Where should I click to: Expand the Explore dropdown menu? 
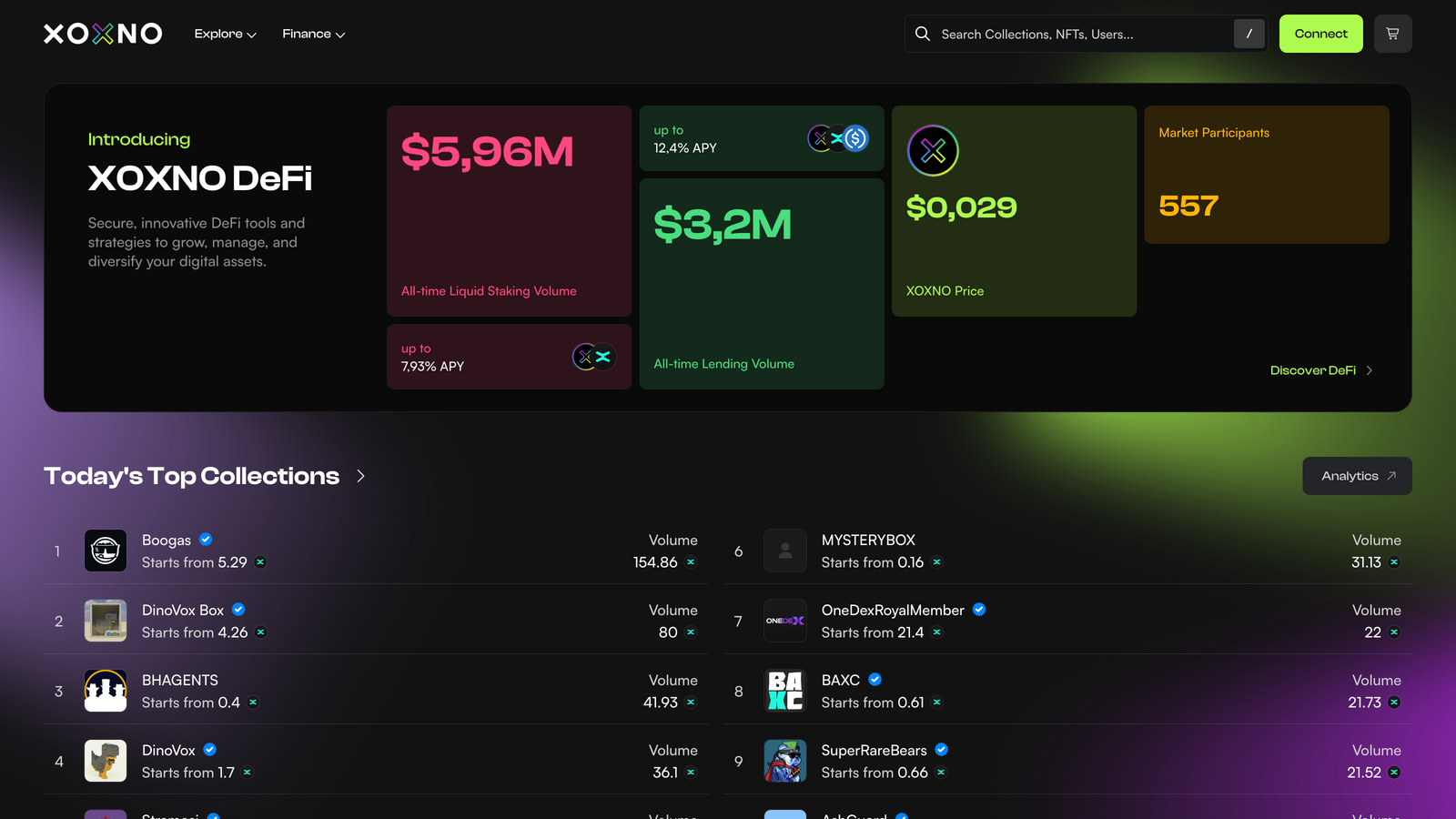pyautogui.click(x=225, y=34)
